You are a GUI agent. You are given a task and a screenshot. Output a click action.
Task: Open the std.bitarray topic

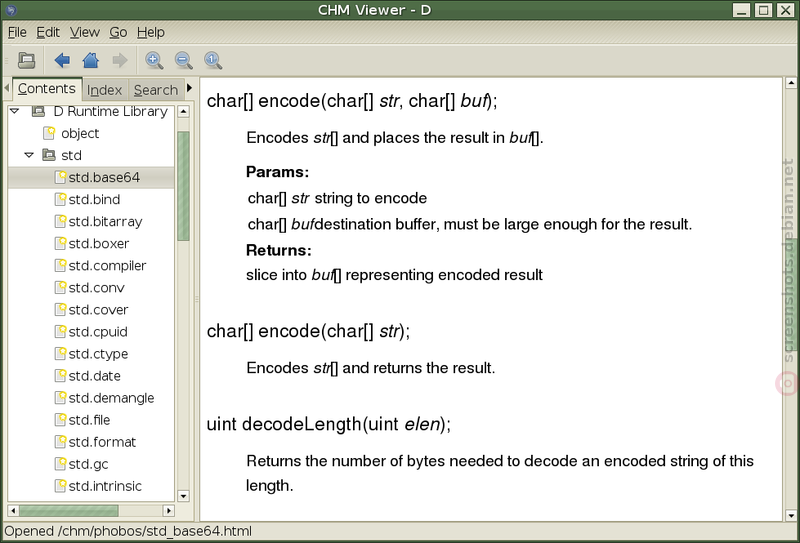tap(105, 221)
